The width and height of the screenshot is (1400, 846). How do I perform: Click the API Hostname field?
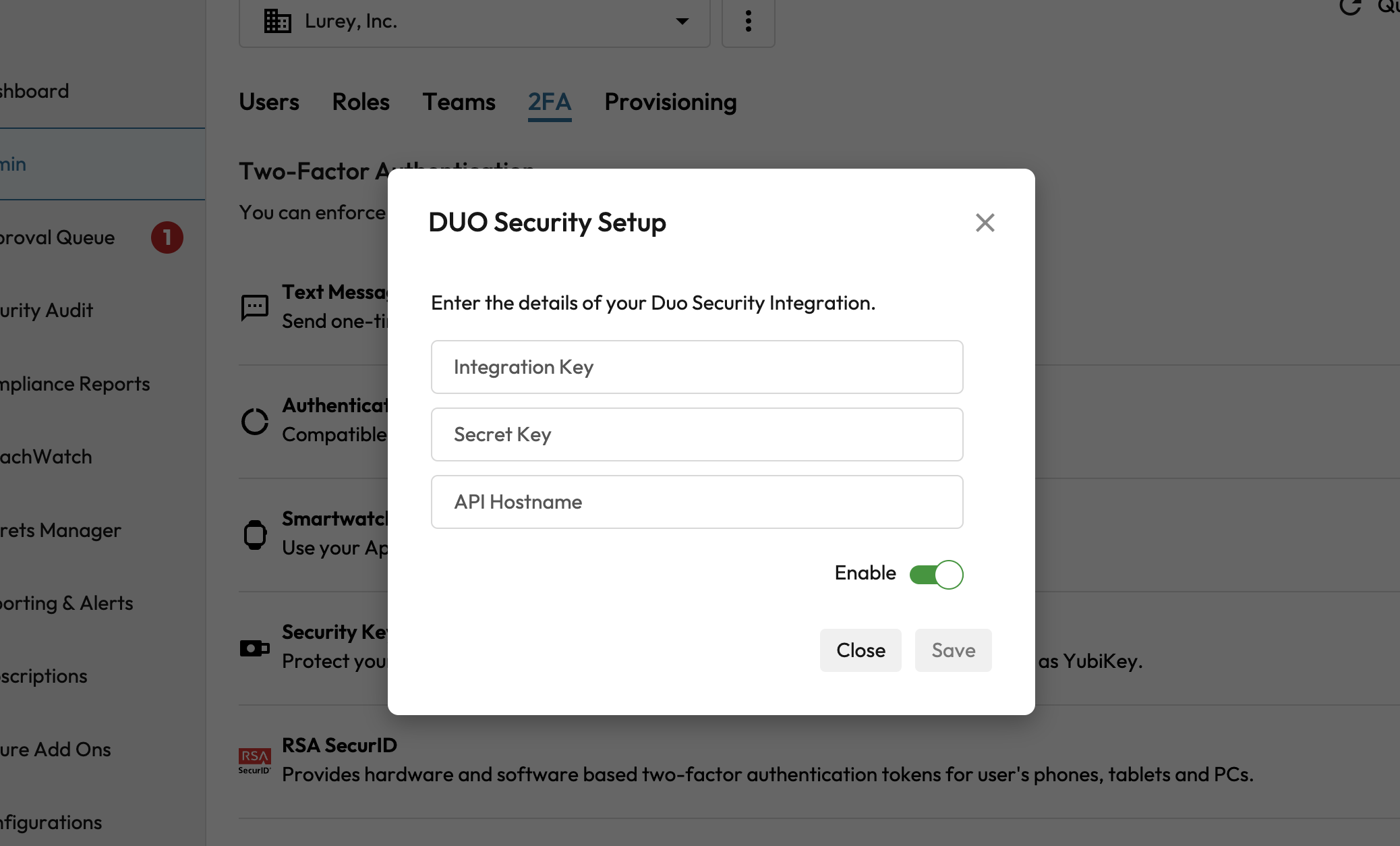point(697,502)
